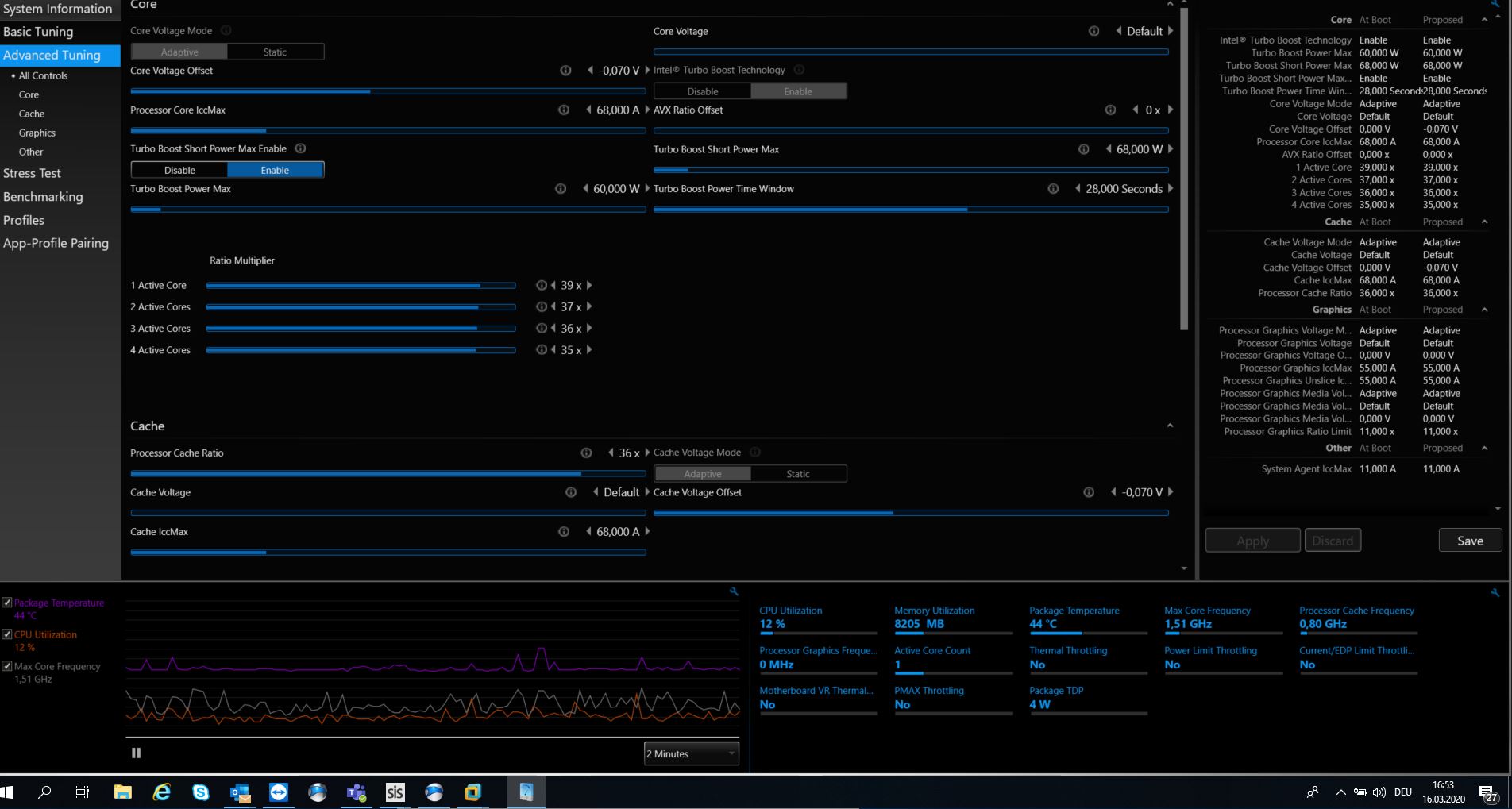Image resolution: width=1512 pixels, height=809 pixels.
Task: Click the Turbo Boost Power Time Window slider
Action: (911, 210)
